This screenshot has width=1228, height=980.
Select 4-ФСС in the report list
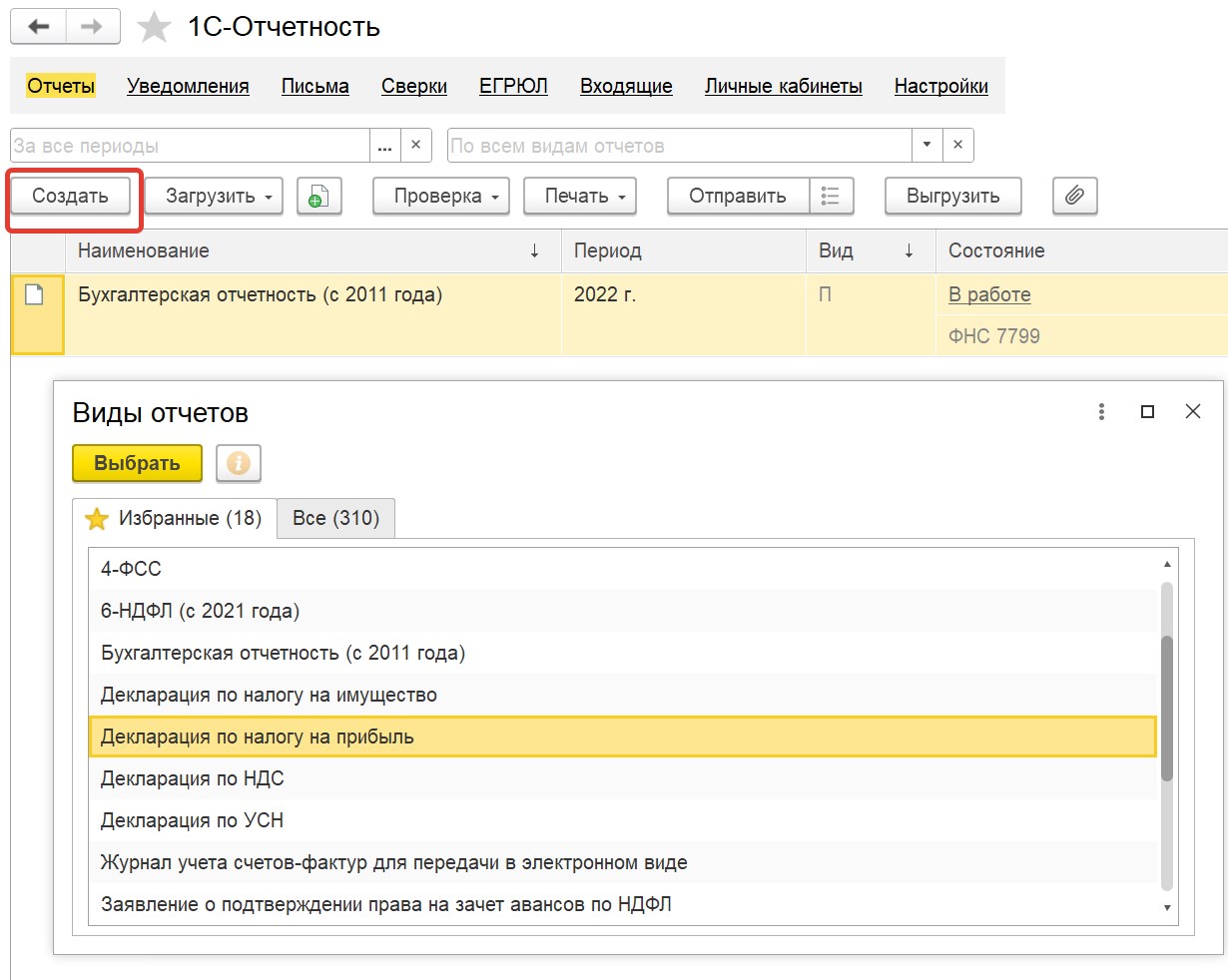pyautogui.click(x=623, y=569)
